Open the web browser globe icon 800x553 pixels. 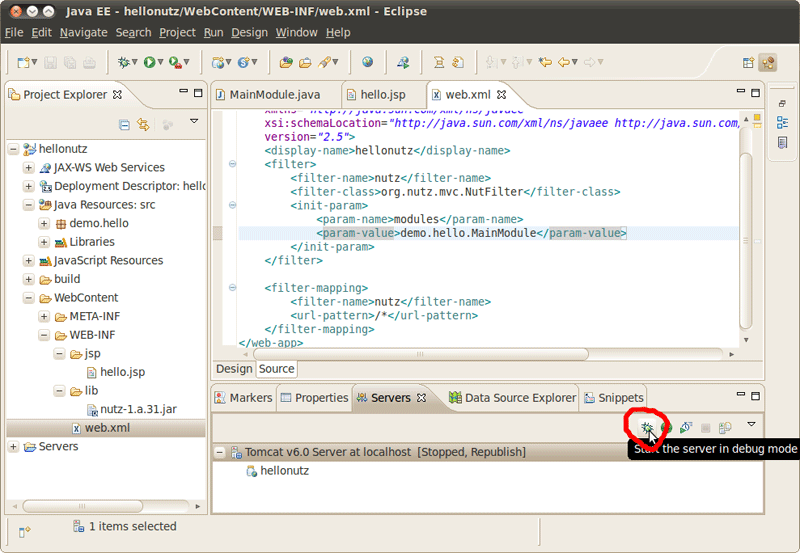(367, 62)
